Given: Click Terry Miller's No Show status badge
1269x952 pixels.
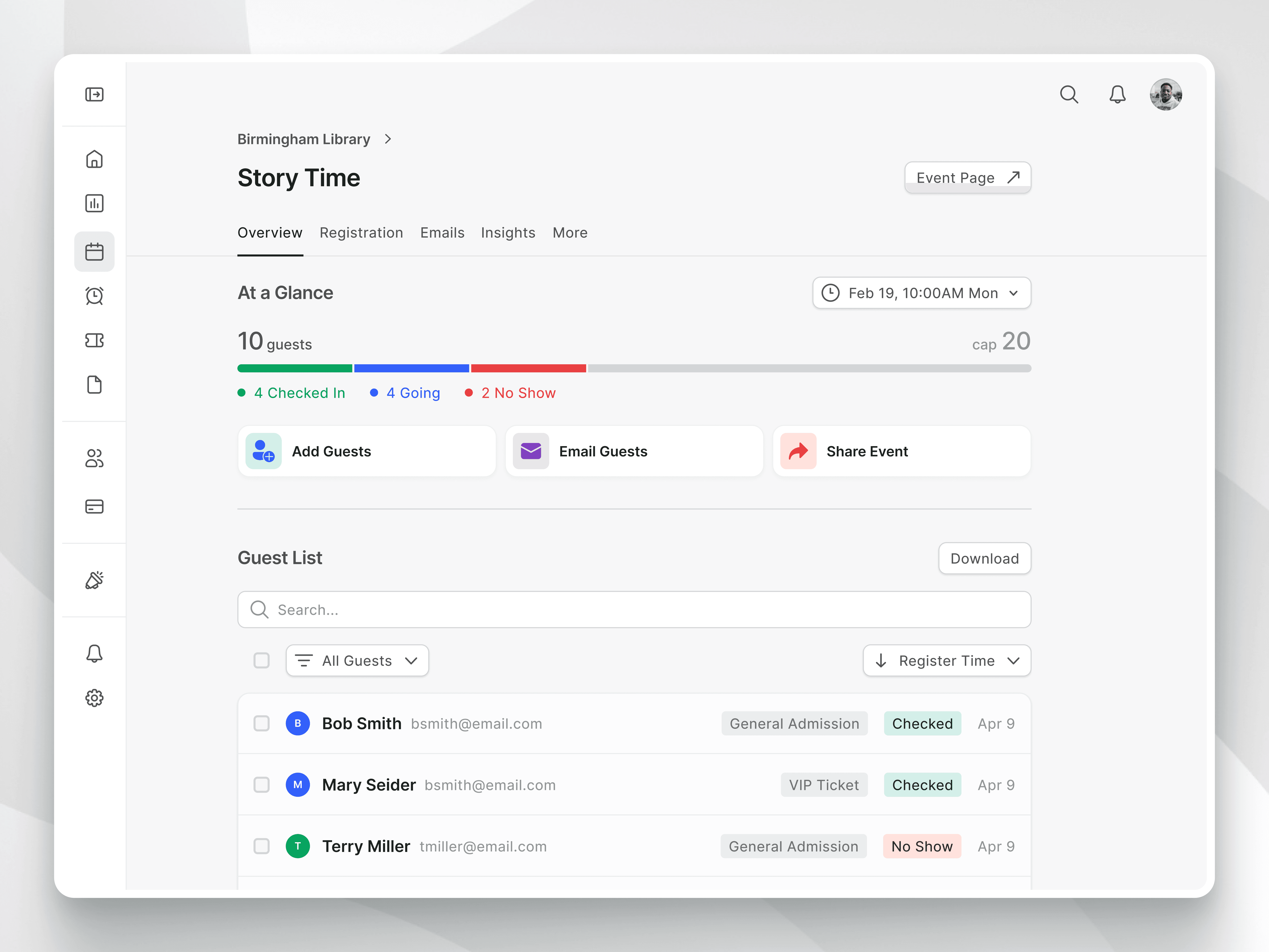Looking at the screenshot, I should [x=922, y=846].
